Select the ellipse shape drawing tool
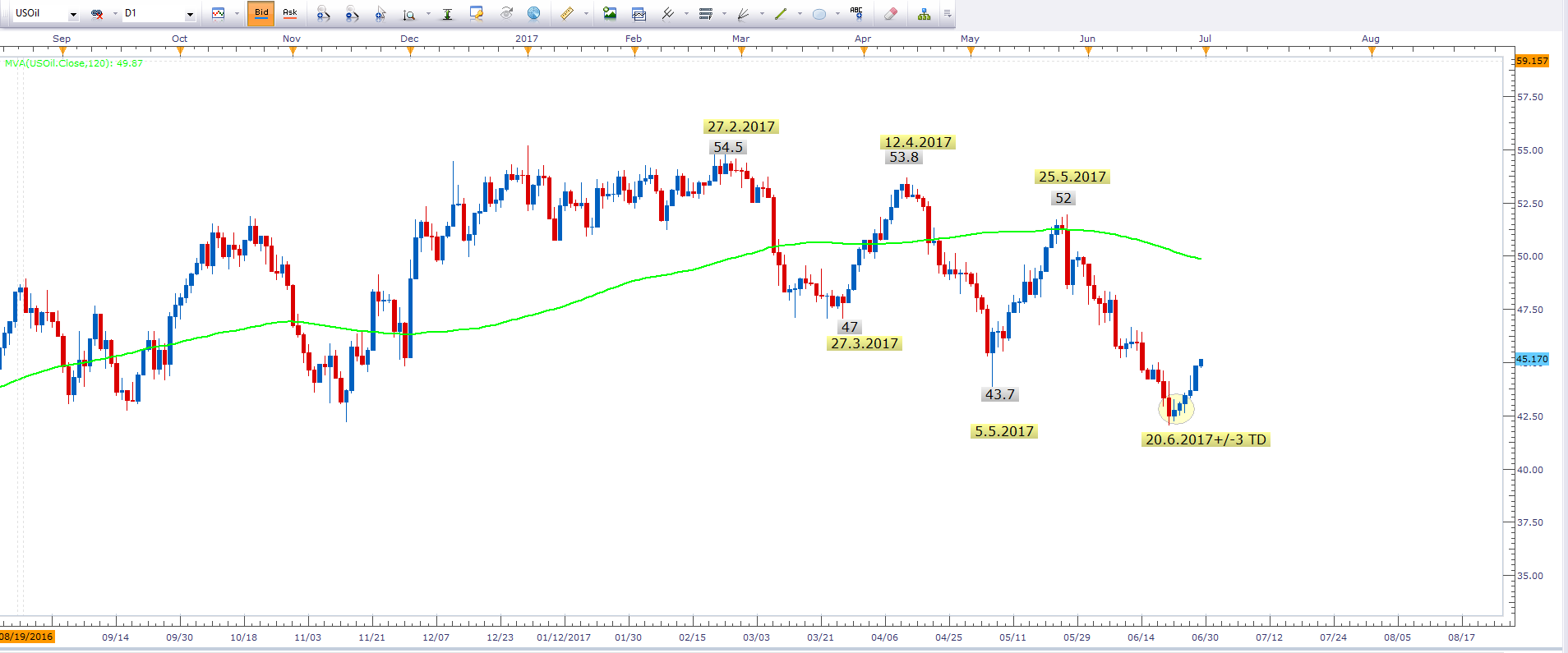This screenshot has height=653, width=1568. 819,13
